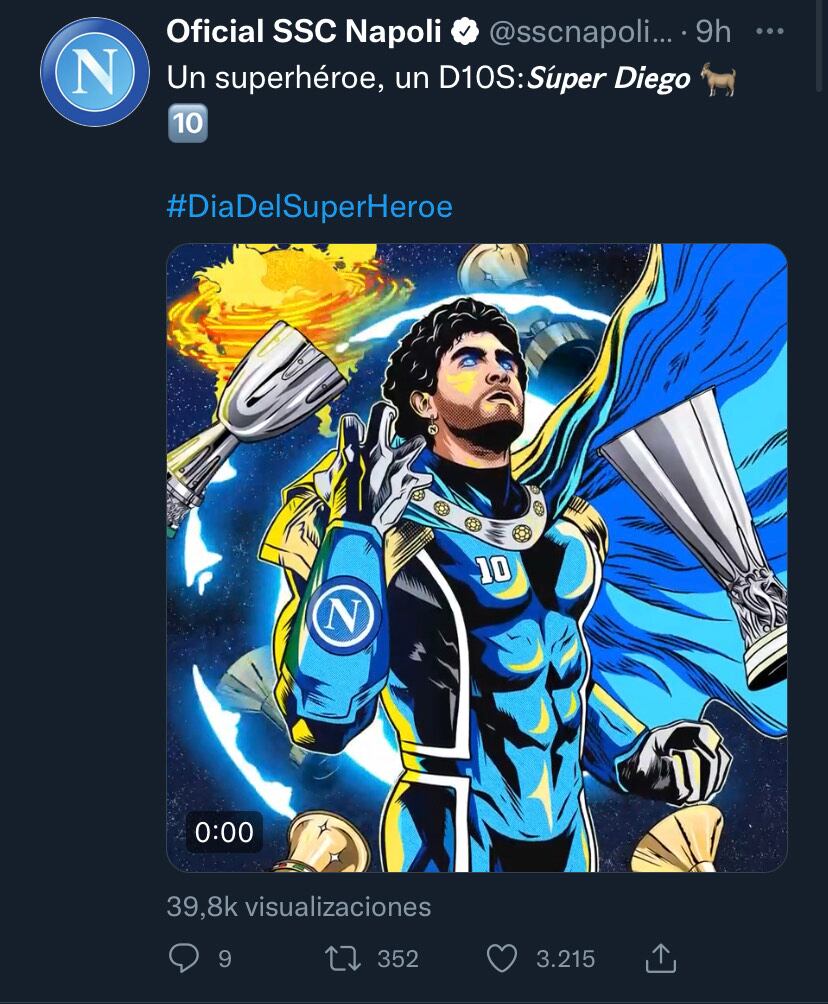Viewport: 828px width, 1004px height.
Task: Play the Súper Diego video thumbnail
Action: (x=476, y=557)
